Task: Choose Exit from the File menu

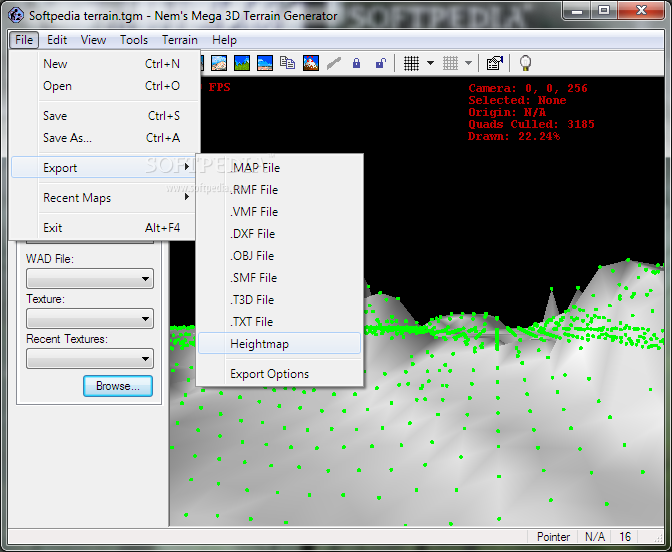Action: [103, 228]
